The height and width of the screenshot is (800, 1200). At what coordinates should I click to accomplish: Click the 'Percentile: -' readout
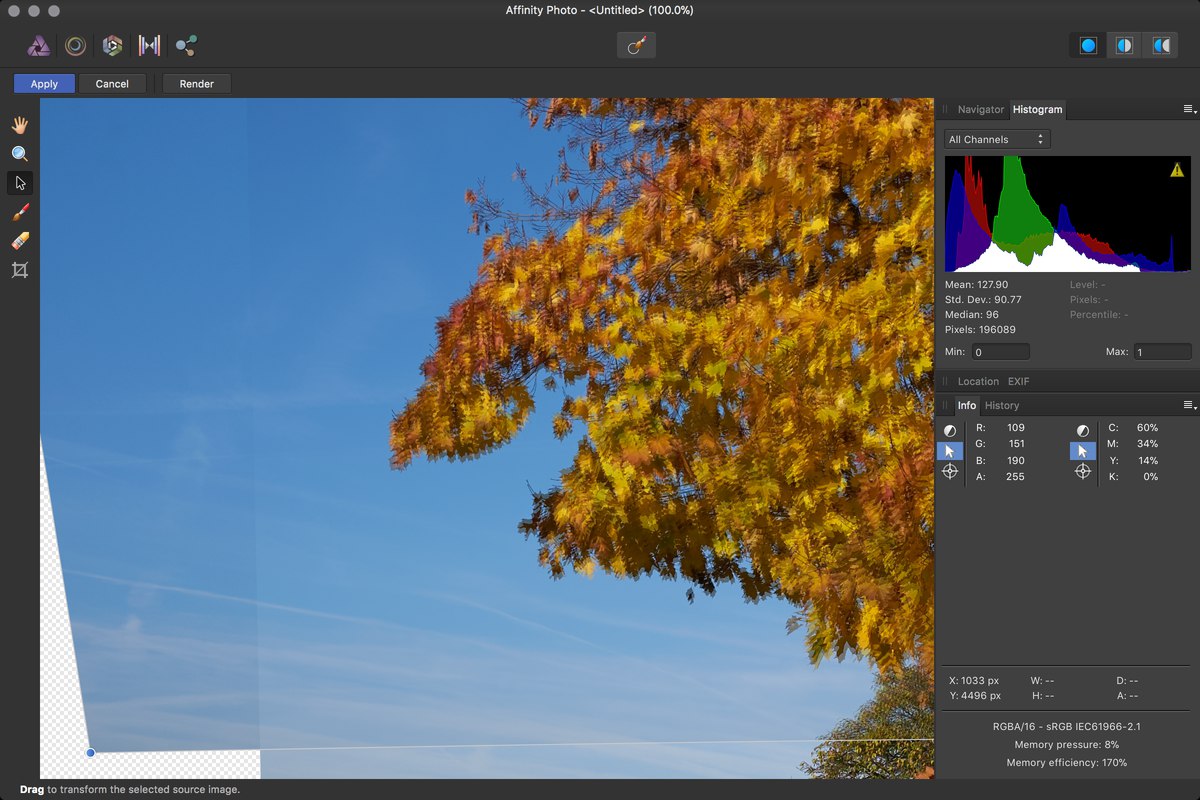1098,315
